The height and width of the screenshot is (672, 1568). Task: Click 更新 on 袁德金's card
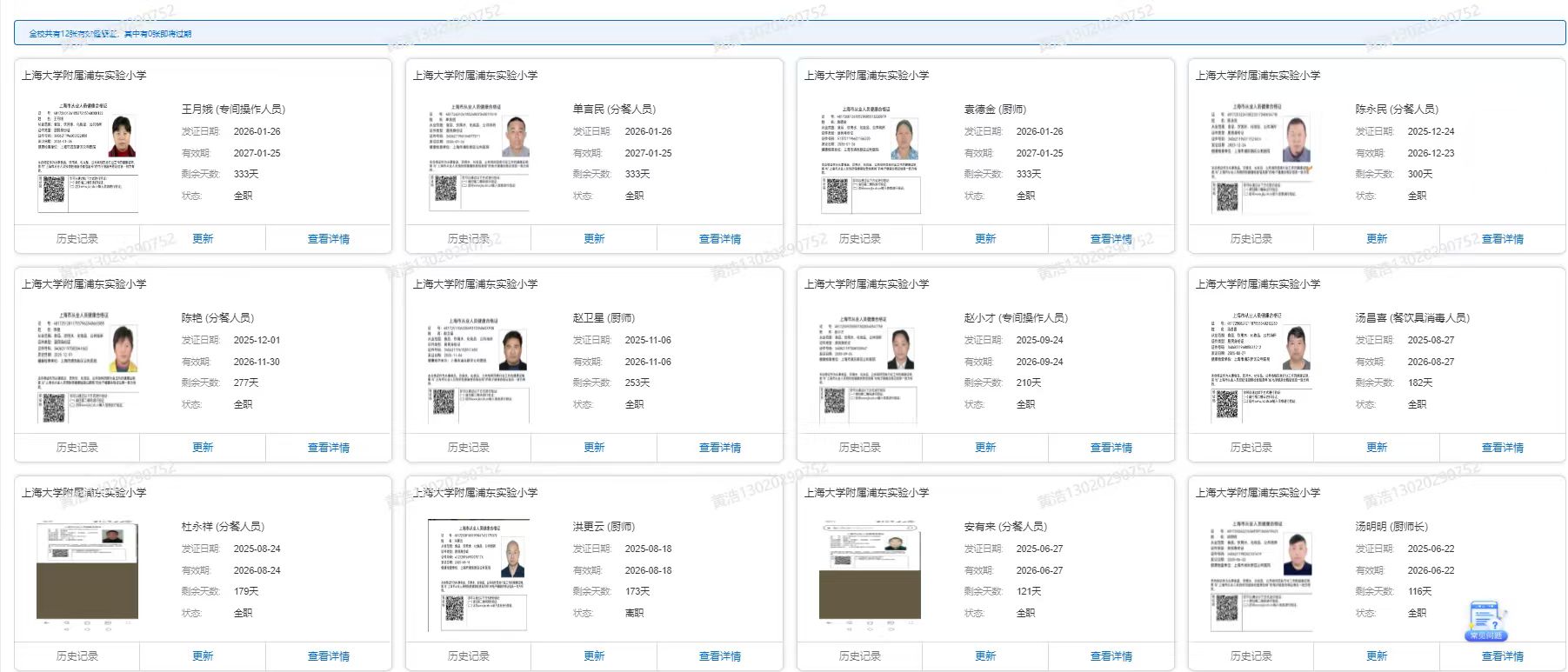click(985, 239)
